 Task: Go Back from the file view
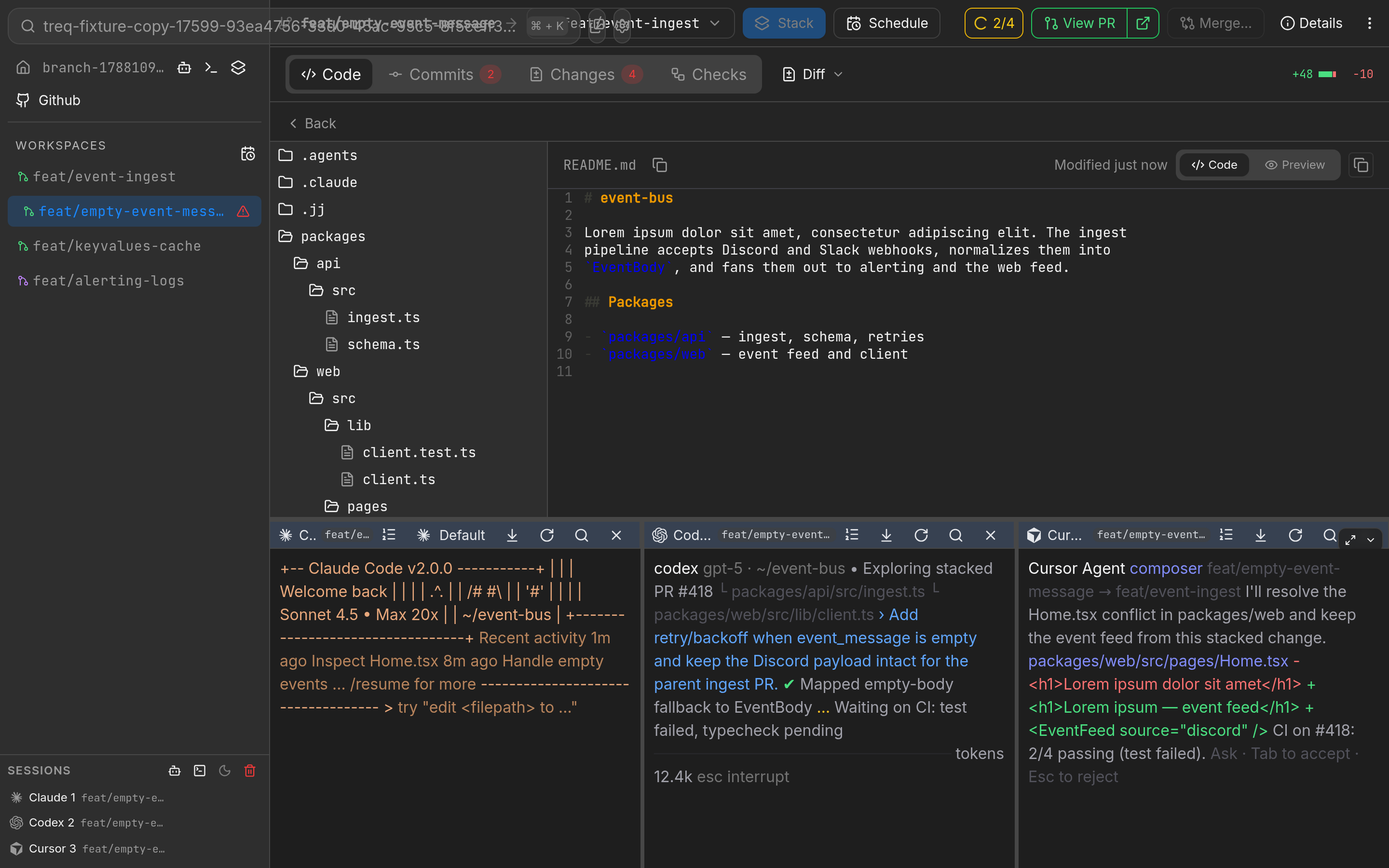(313, 123)
